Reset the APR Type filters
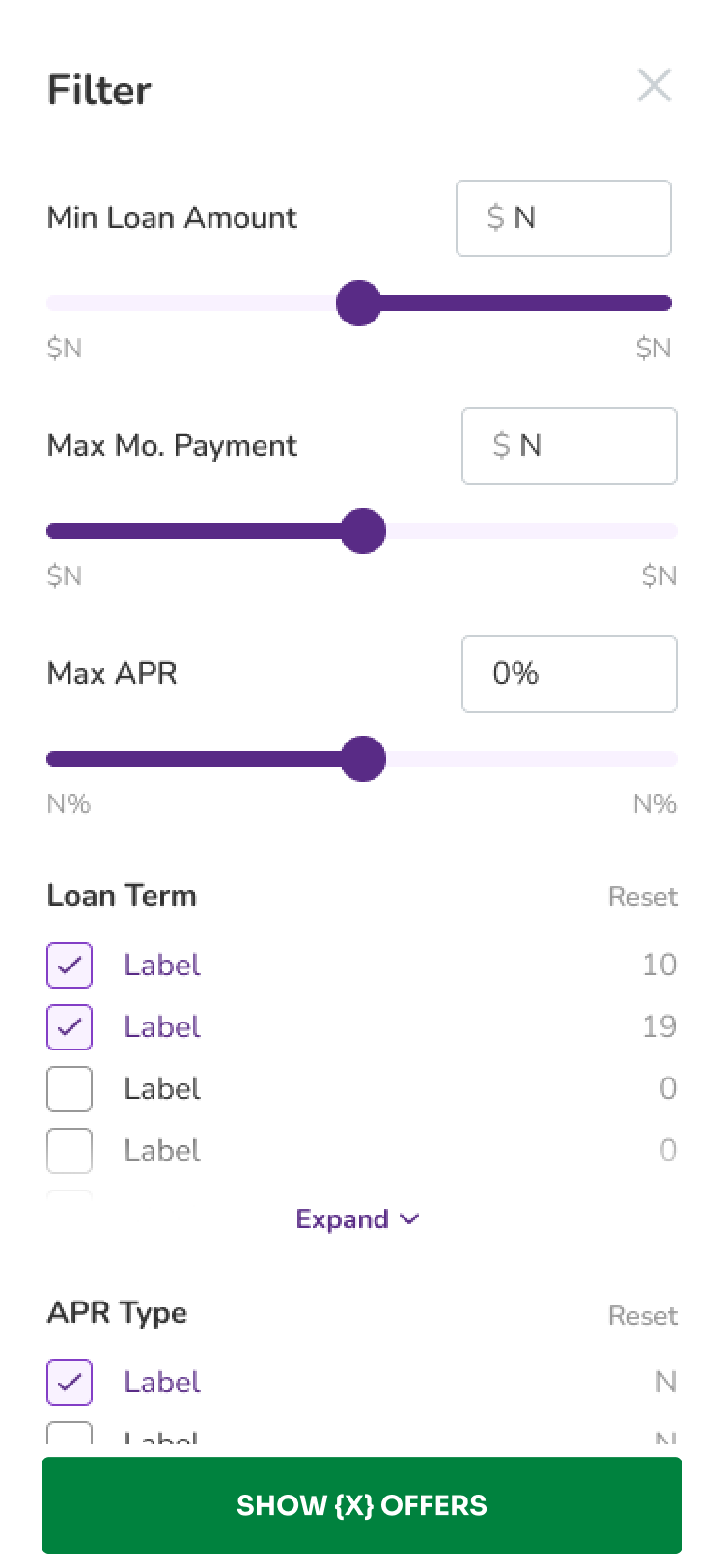Image resolution: width=724 pixels, height=1568 pixels. [642, 1316]
